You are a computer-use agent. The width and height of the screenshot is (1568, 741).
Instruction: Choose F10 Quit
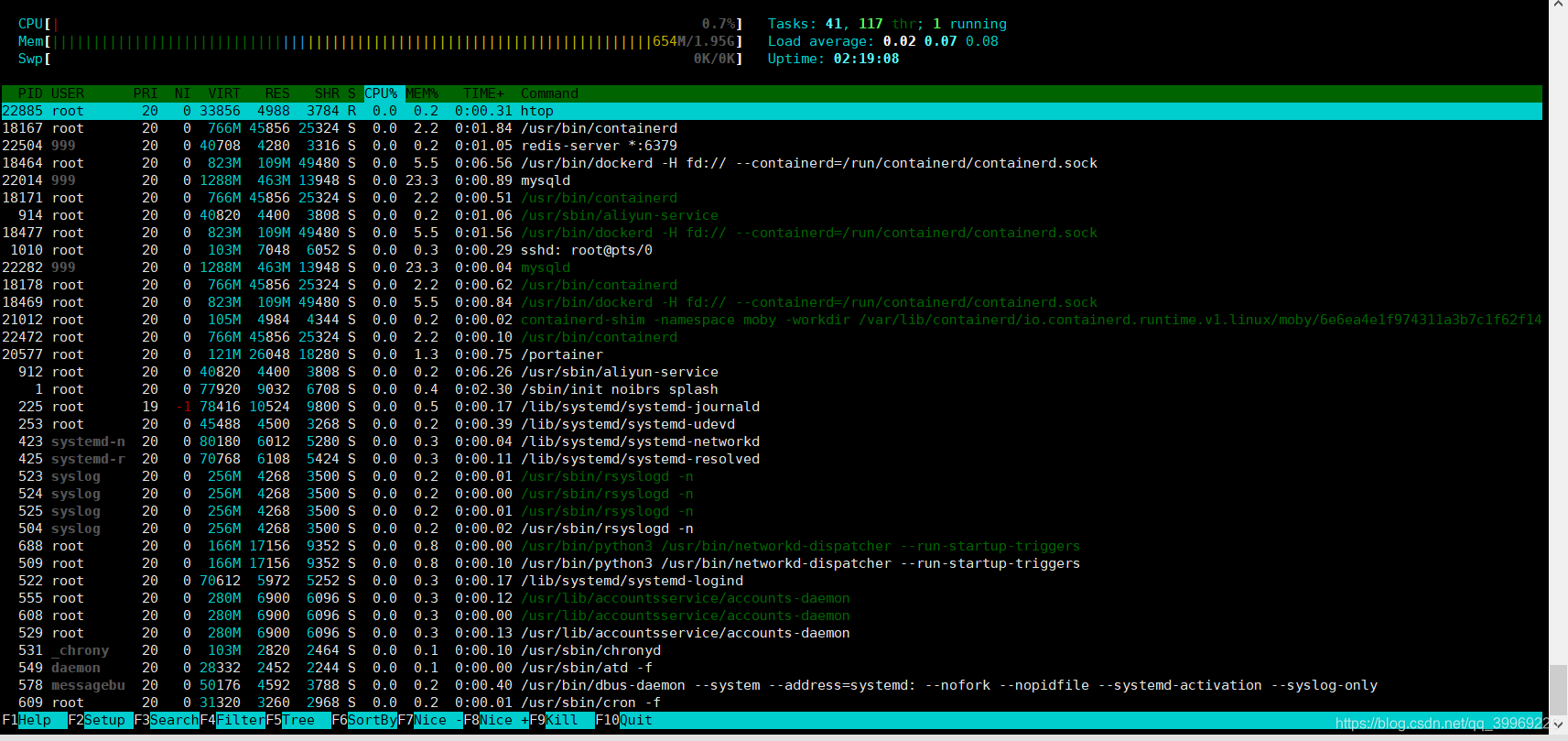click(624, 720)
